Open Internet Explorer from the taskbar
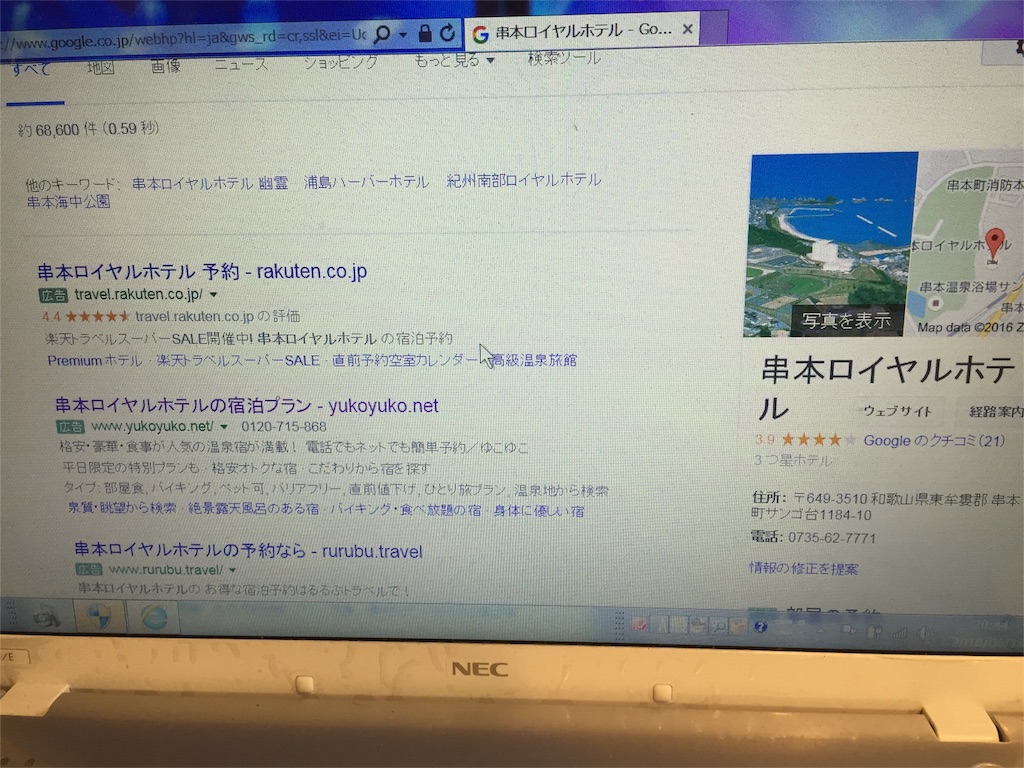The width and height of the screenshot is (1024, 768). 153,618
